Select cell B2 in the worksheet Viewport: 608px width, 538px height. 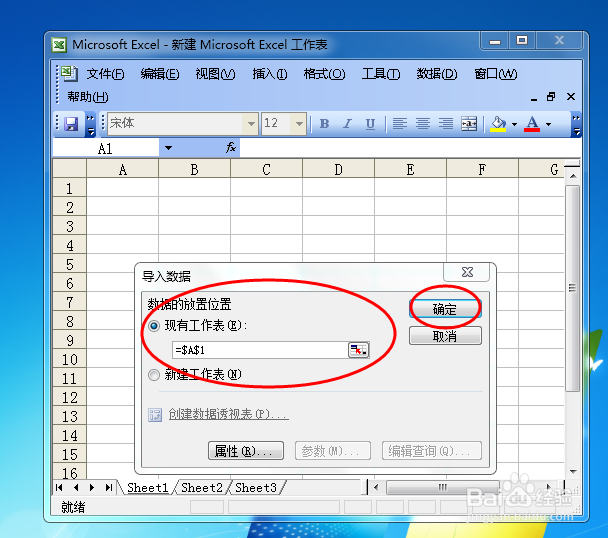point(194,207)
